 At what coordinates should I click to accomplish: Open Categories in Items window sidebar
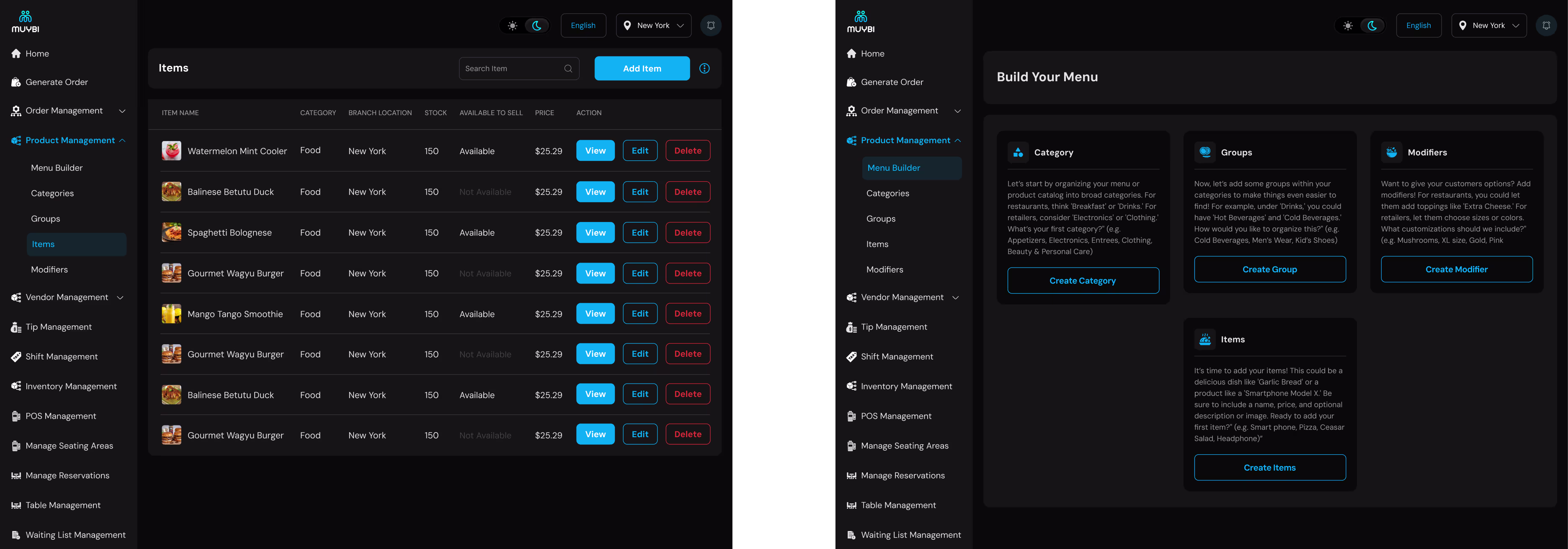point(52,193)
